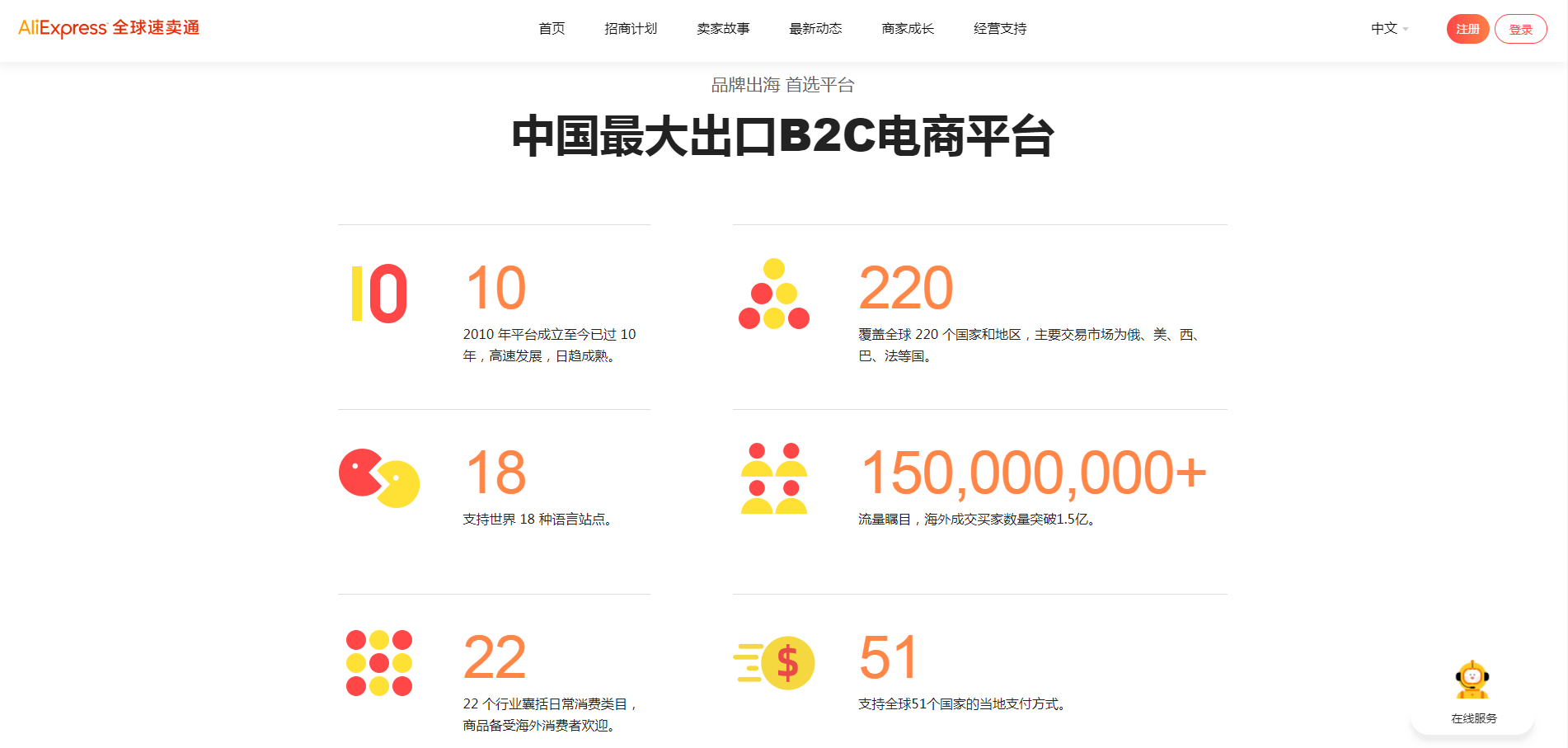Click the 登录 login button

tap(1521, 27)
